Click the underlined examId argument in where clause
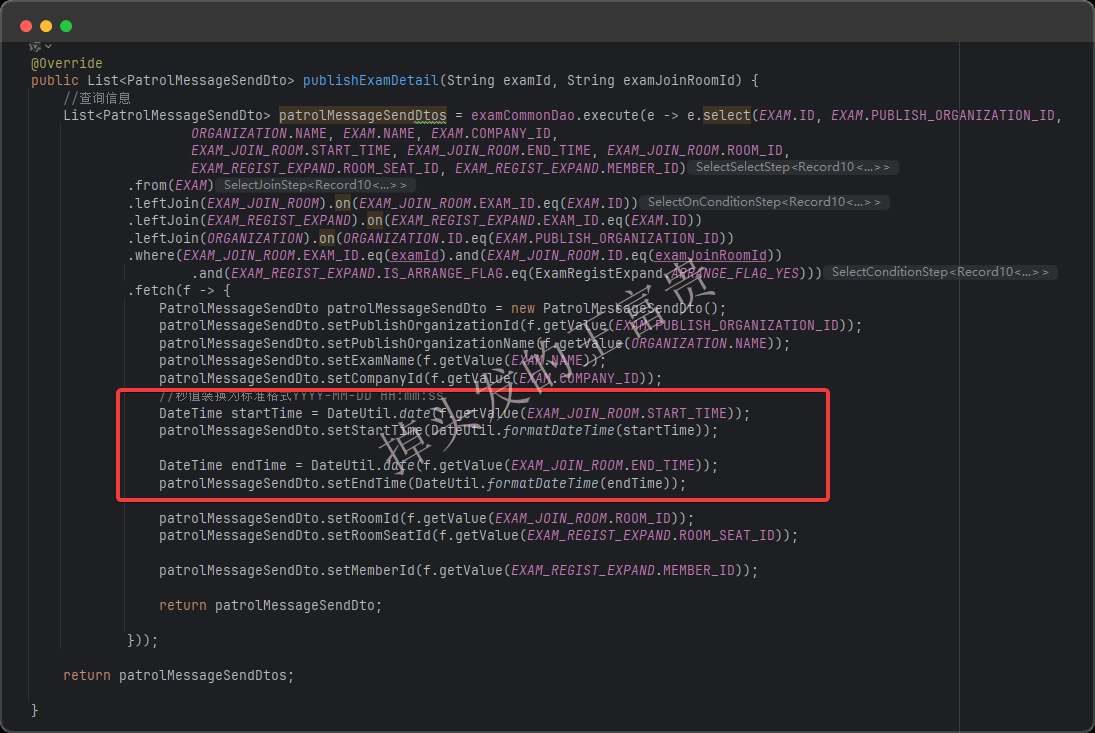Screen dimensions: 1095x733 point(414,256)
